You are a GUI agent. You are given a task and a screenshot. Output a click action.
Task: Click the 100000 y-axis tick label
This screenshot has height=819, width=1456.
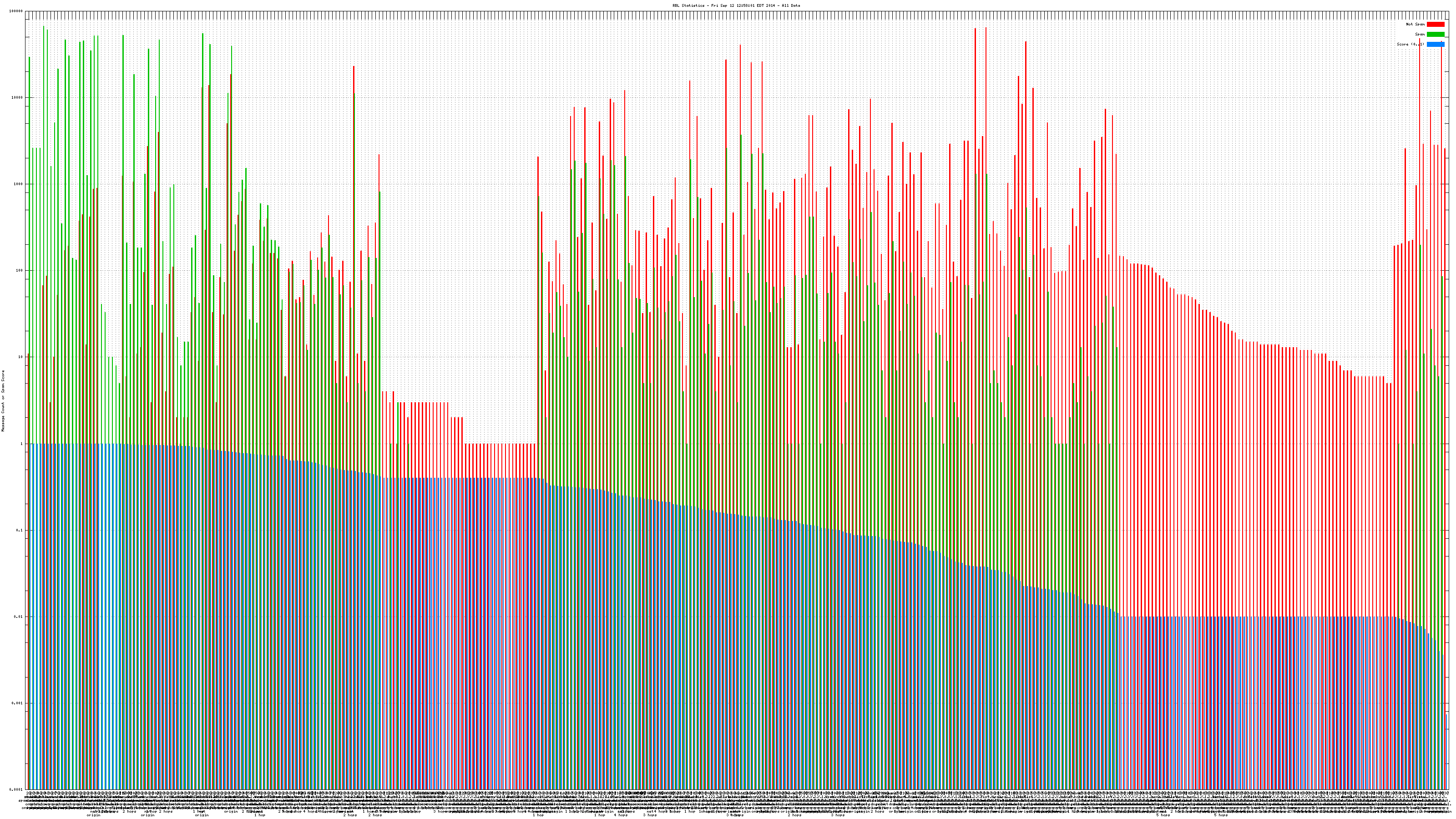pyautogui.click(x=16, y=11)
